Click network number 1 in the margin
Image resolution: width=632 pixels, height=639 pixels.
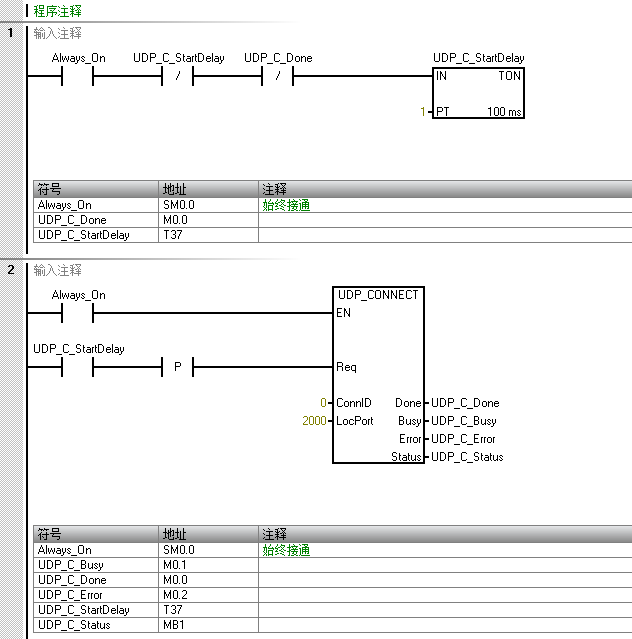click(x=11, y=33)
